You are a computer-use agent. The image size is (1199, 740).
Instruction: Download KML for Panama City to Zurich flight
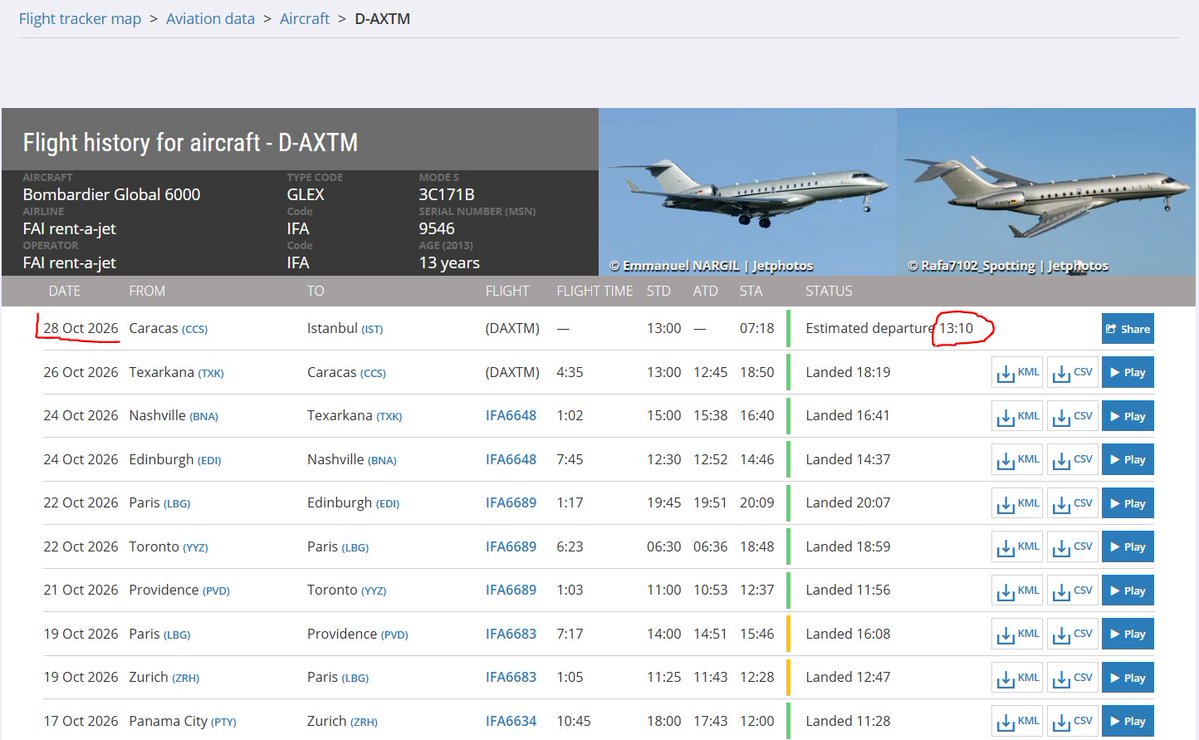(1018, 721)
